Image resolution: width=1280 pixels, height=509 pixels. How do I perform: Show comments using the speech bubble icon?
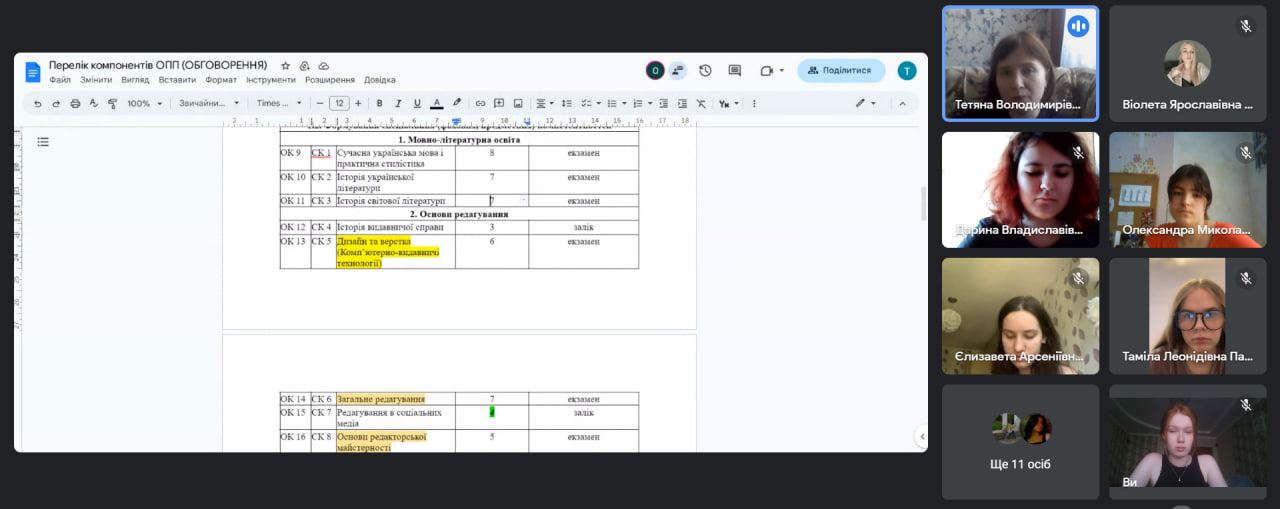pyautogui.click(x=735, y=70)
